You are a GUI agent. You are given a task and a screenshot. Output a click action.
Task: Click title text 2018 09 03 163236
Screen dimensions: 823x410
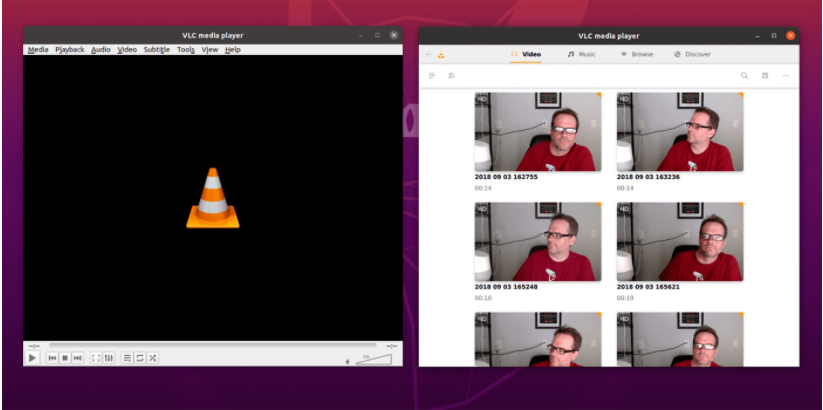coord(648,177)
